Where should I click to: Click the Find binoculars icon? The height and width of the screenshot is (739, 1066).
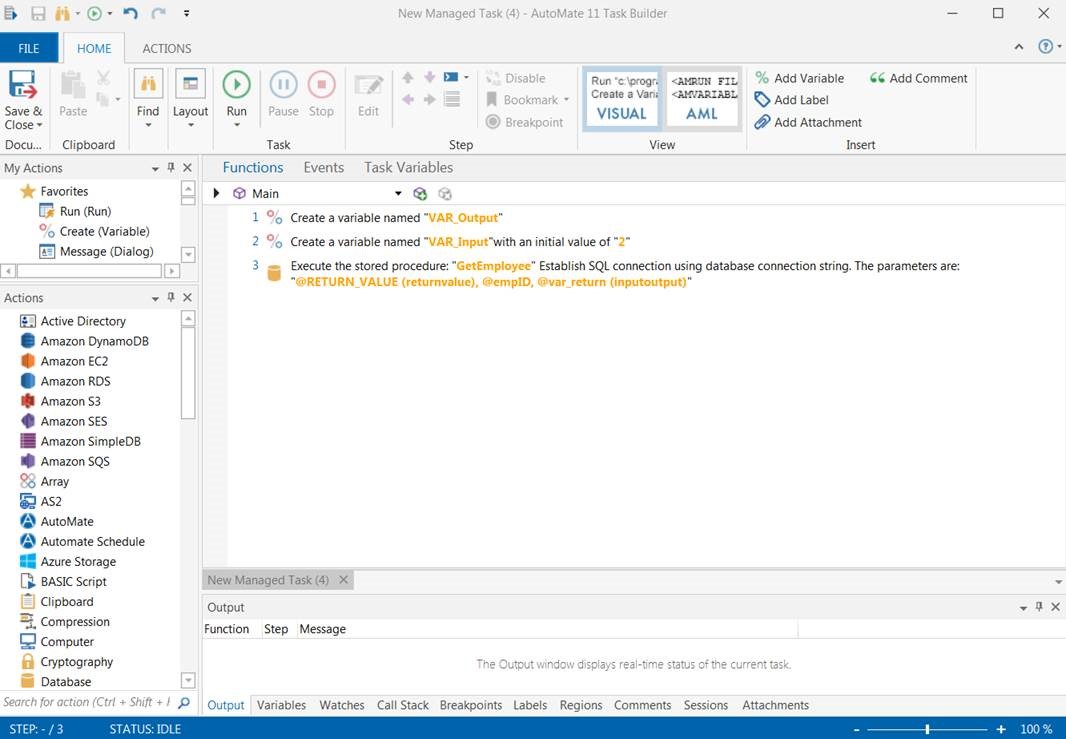coord(148,84)
